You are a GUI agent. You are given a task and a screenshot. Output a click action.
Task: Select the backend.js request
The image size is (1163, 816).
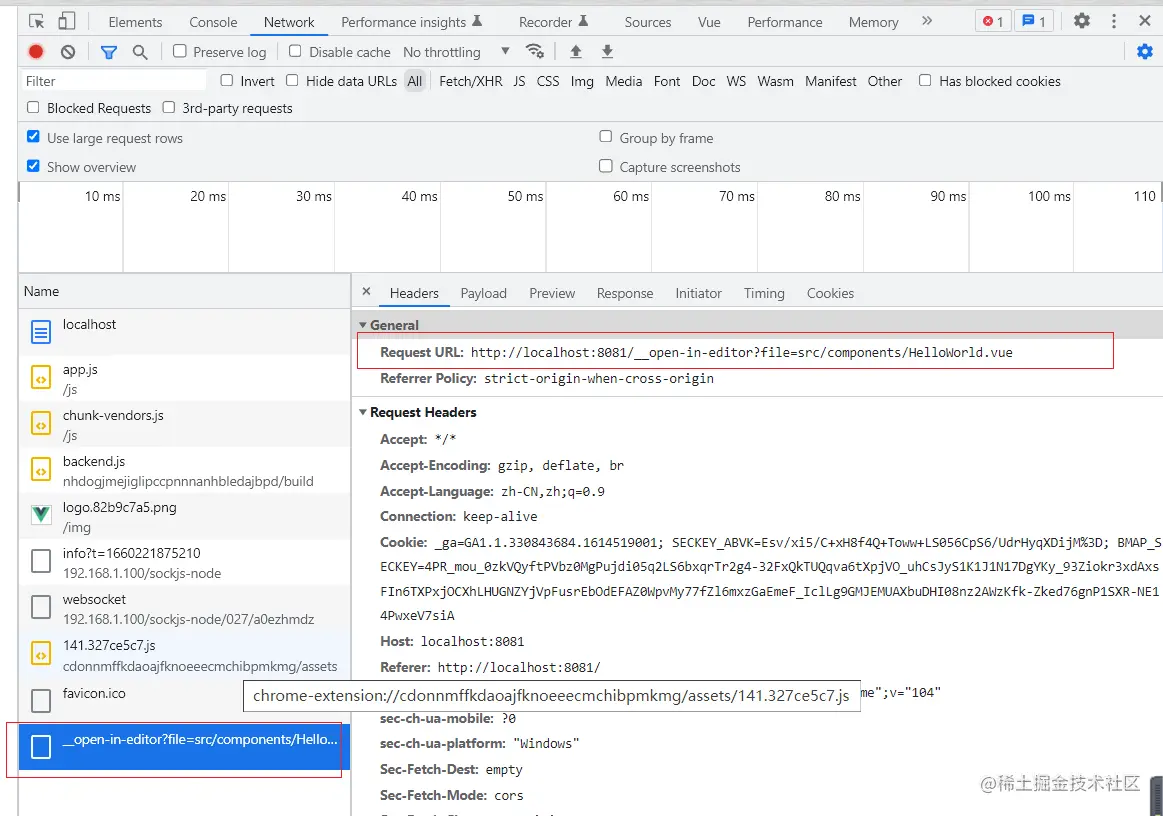coord(184,470)
